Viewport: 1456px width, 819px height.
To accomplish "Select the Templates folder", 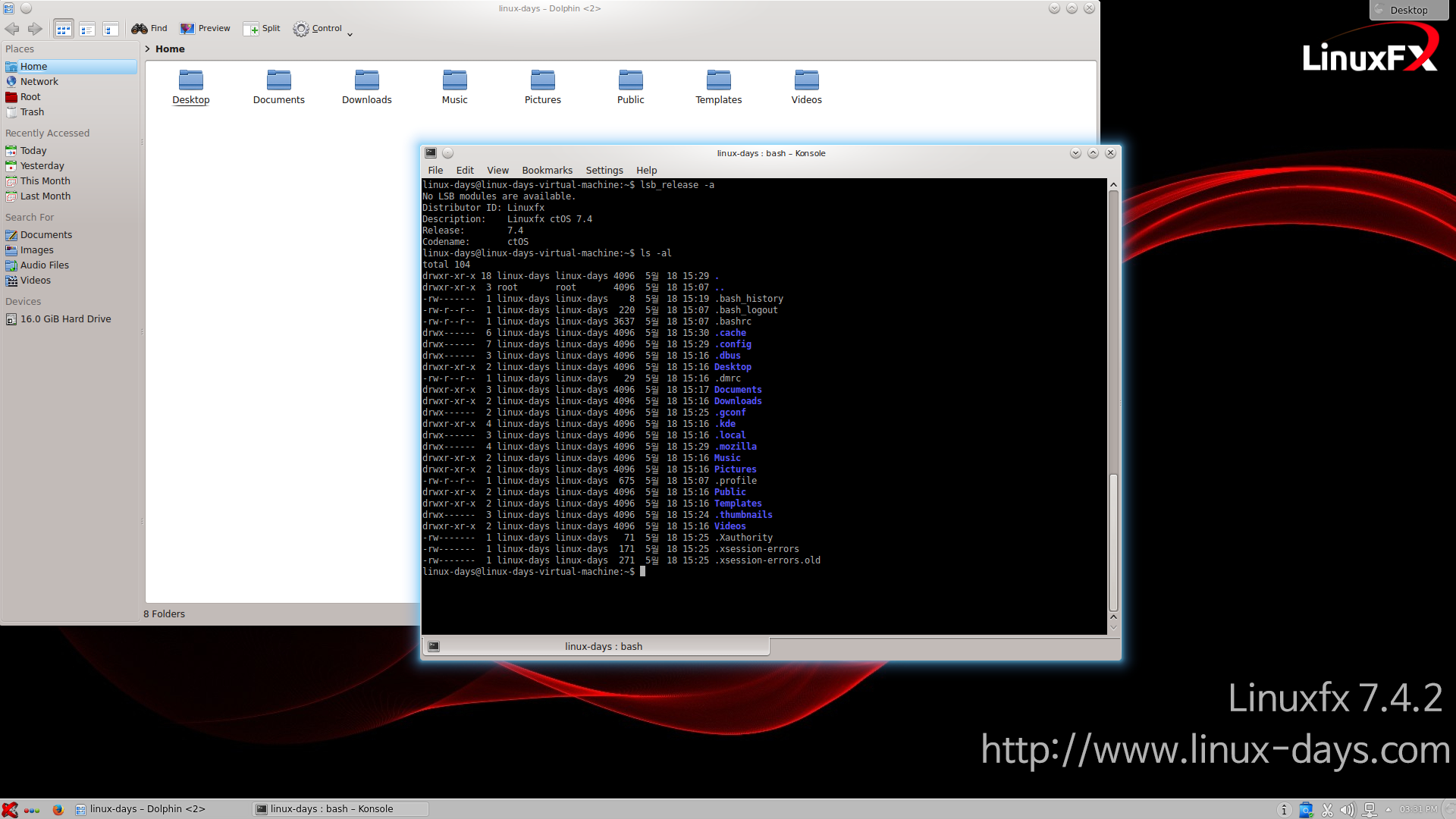I will tap(719, 86).
